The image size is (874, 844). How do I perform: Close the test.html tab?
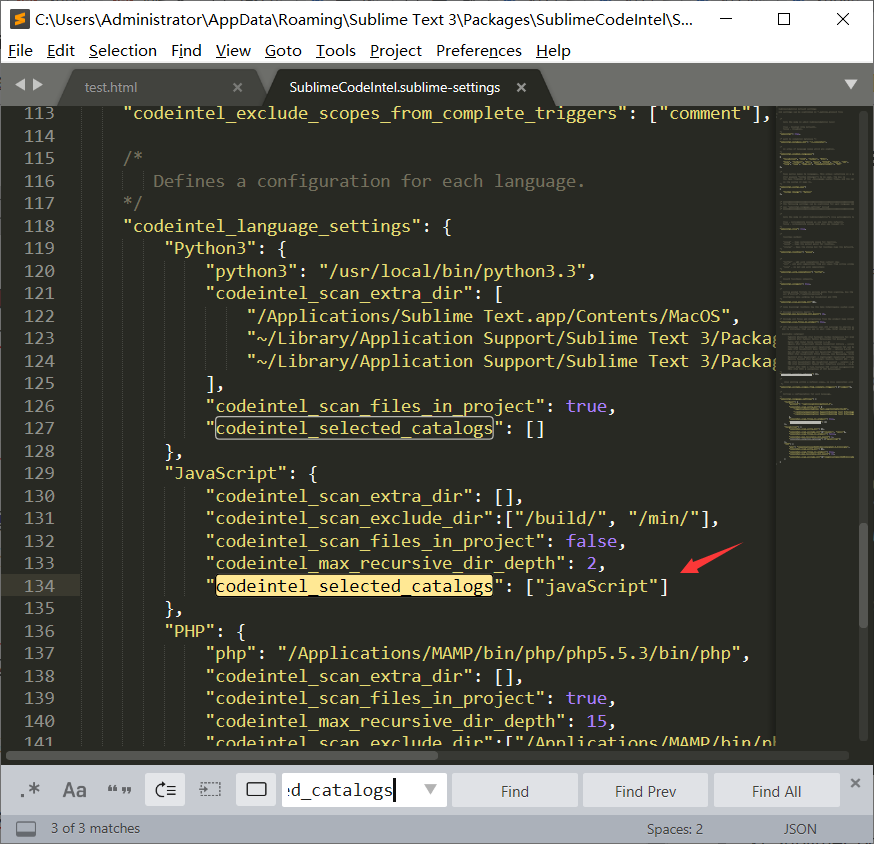237,88
